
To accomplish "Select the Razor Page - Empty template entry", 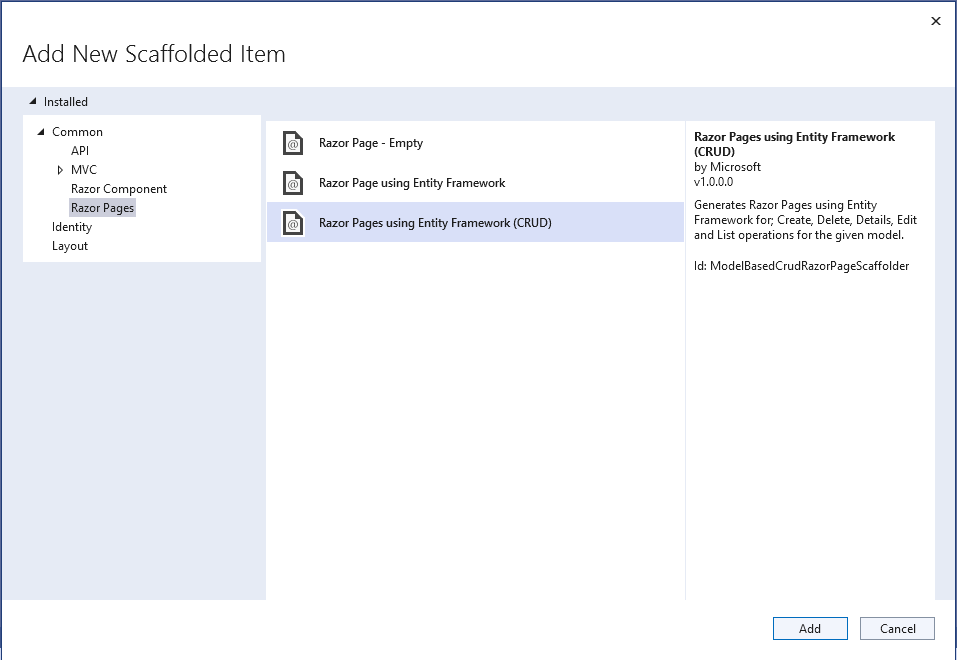I will click(370, 143).
